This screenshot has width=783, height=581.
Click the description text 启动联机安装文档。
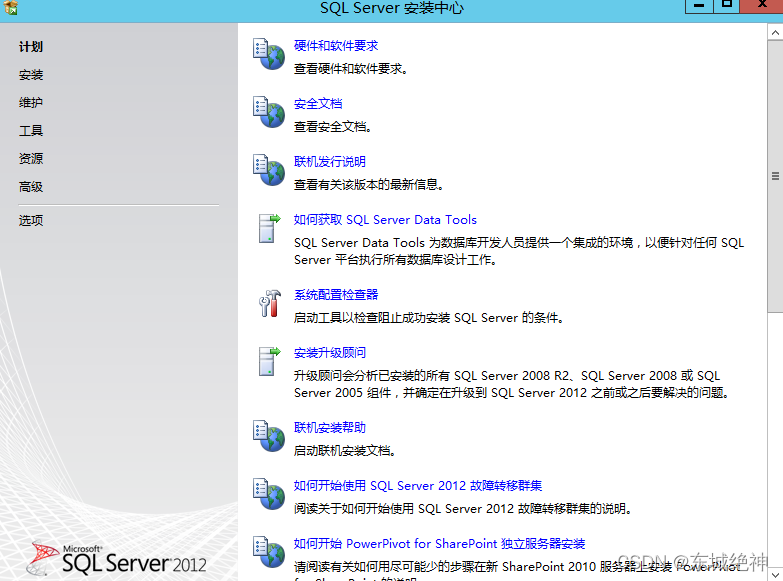click(345, 451)
